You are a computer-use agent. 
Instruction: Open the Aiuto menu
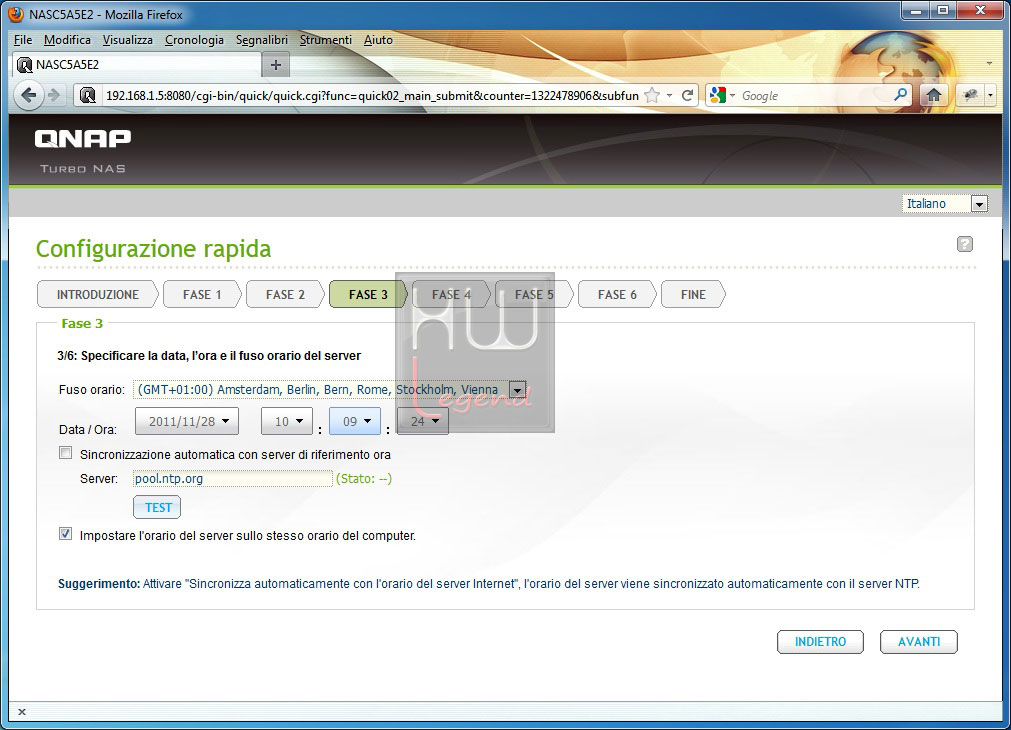(x=378, y=40)
